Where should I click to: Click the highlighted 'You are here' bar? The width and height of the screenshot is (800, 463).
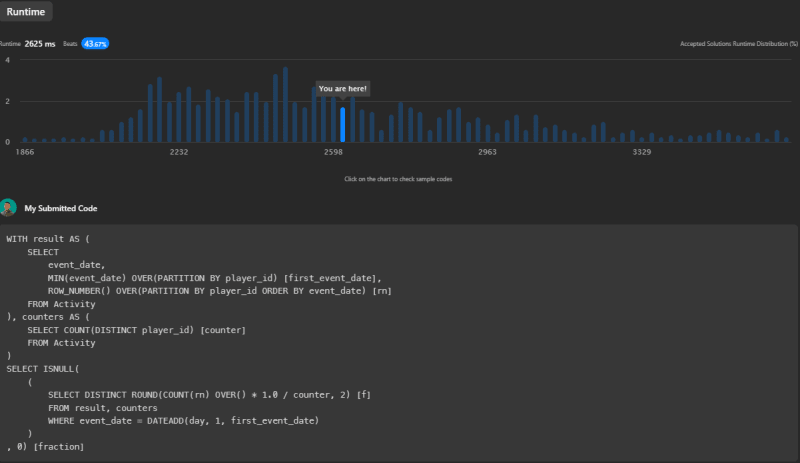[x=342, y=125]
